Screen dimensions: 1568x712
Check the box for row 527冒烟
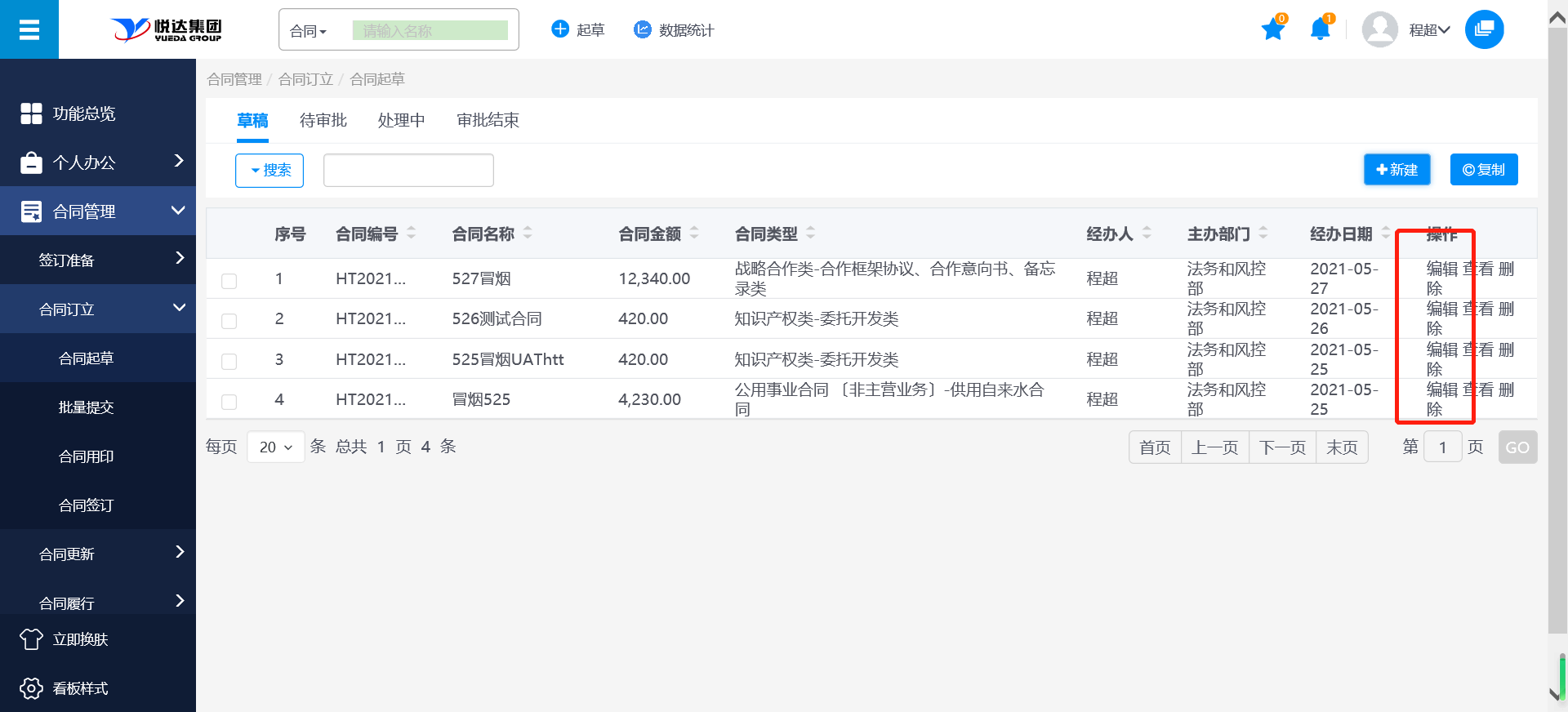[x=229, y=281]
